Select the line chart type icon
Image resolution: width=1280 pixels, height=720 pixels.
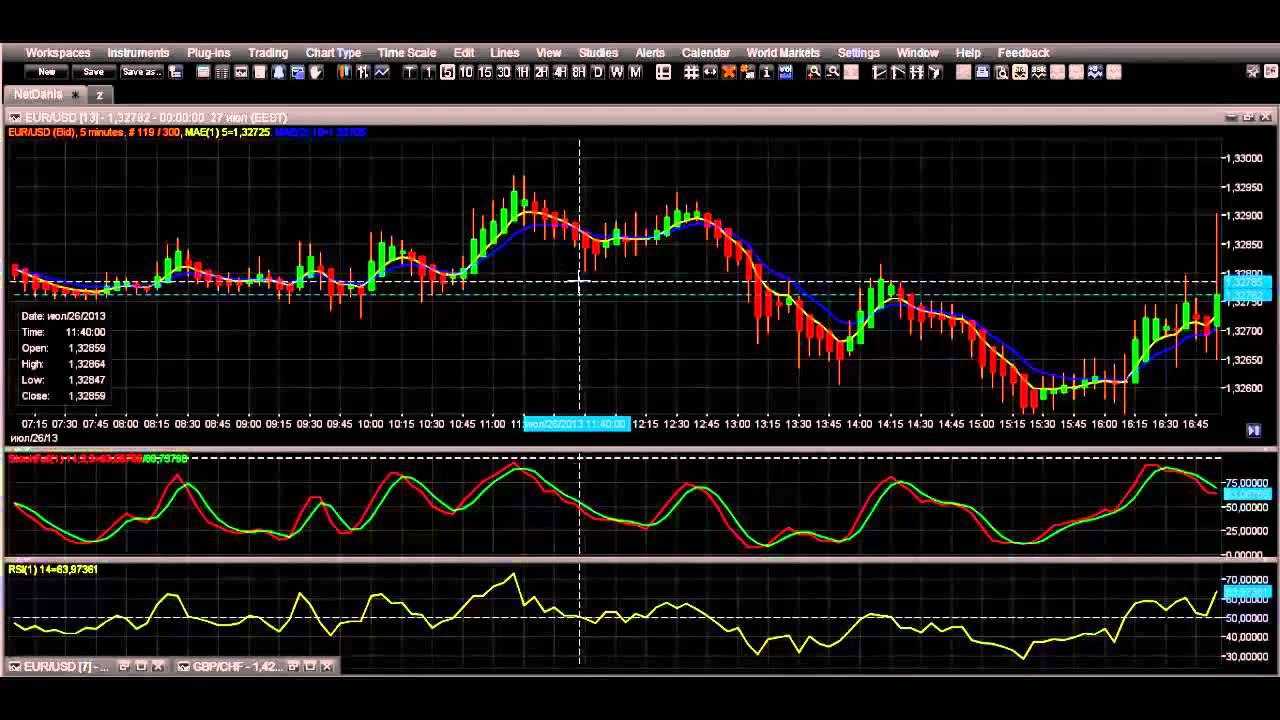click(382, 72)
